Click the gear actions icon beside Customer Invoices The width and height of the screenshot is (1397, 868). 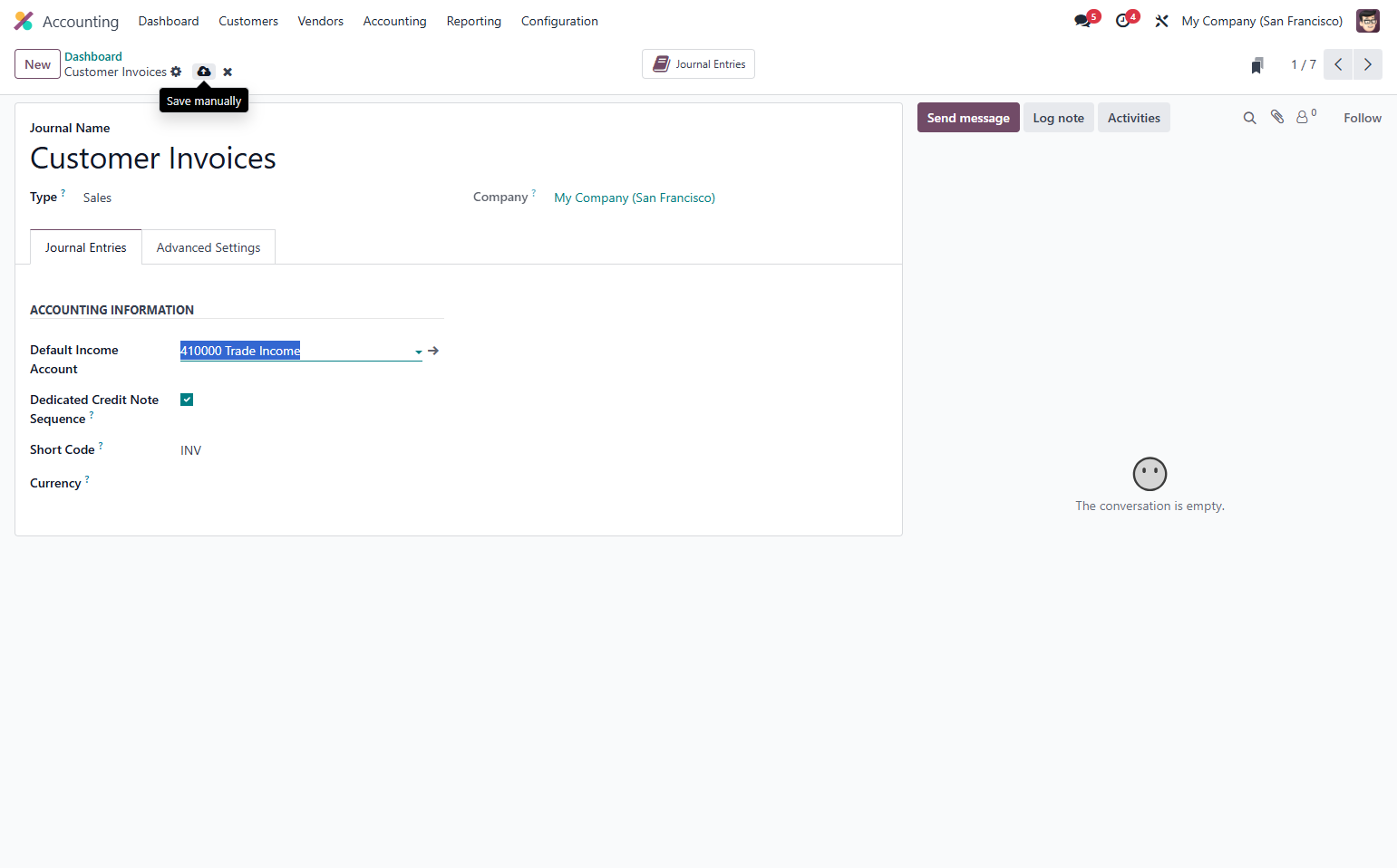(176, 72)
